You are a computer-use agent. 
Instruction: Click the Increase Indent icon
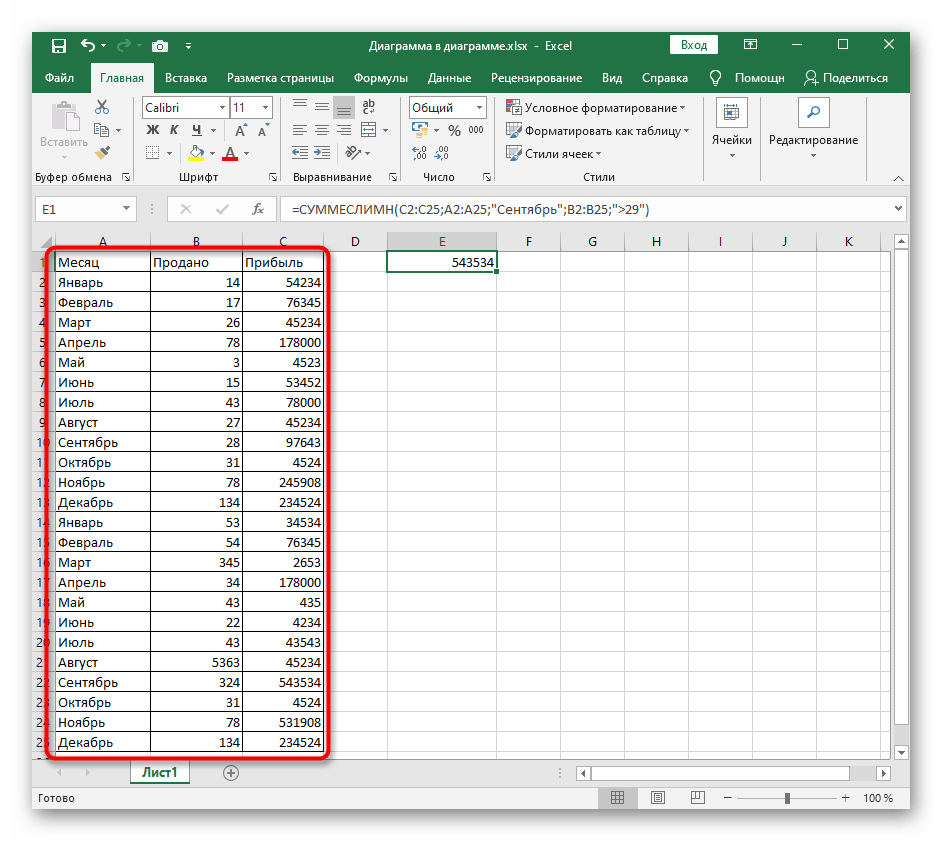[322, 153]
